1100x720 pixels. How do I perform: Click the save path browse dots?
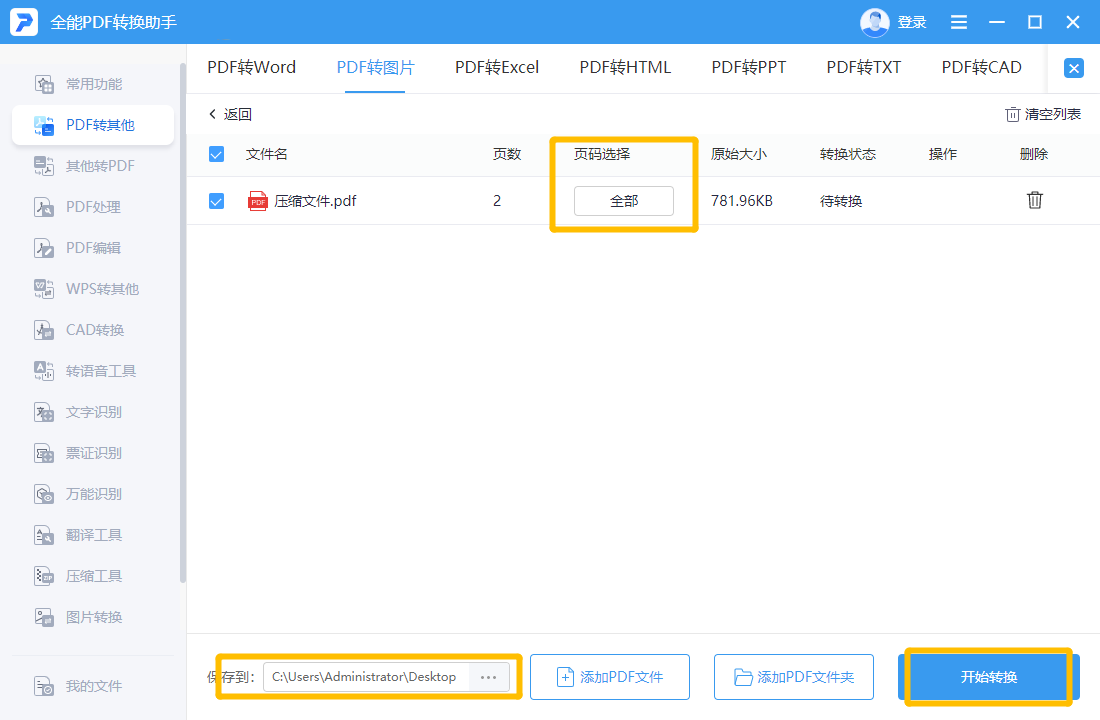coord(488,677)
